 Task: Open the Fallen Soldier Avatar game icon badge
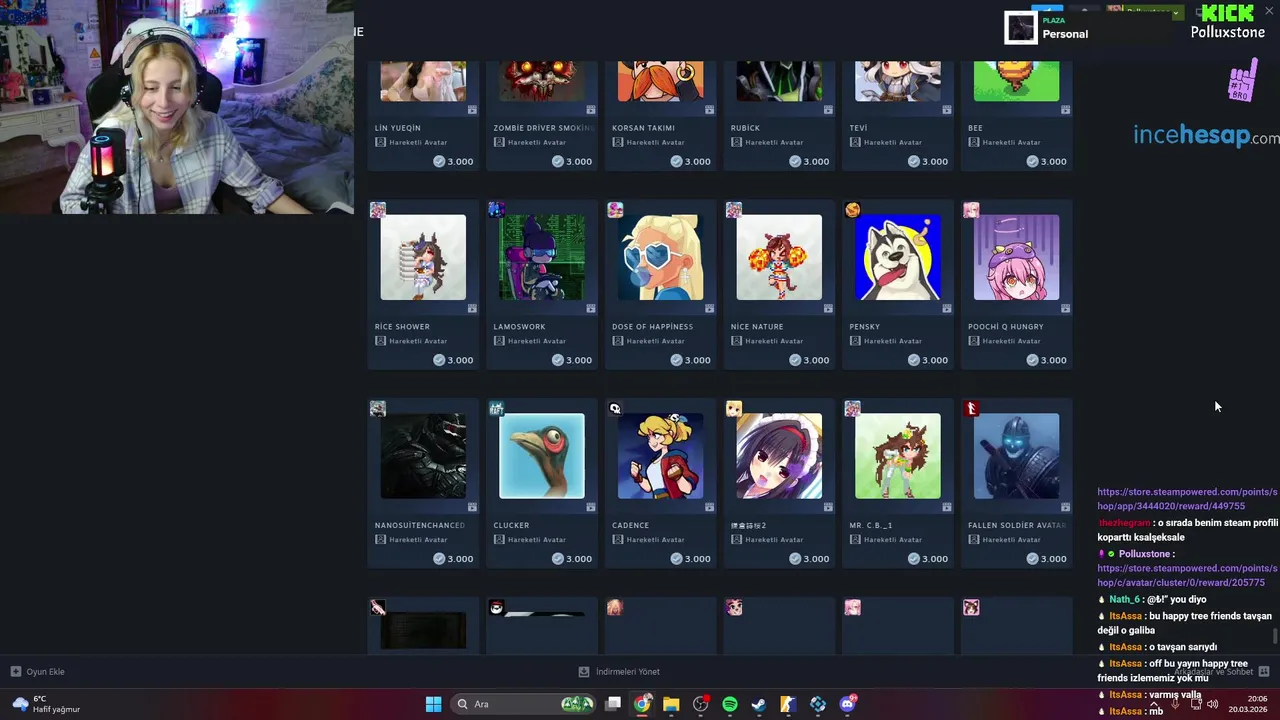(971, 409)
